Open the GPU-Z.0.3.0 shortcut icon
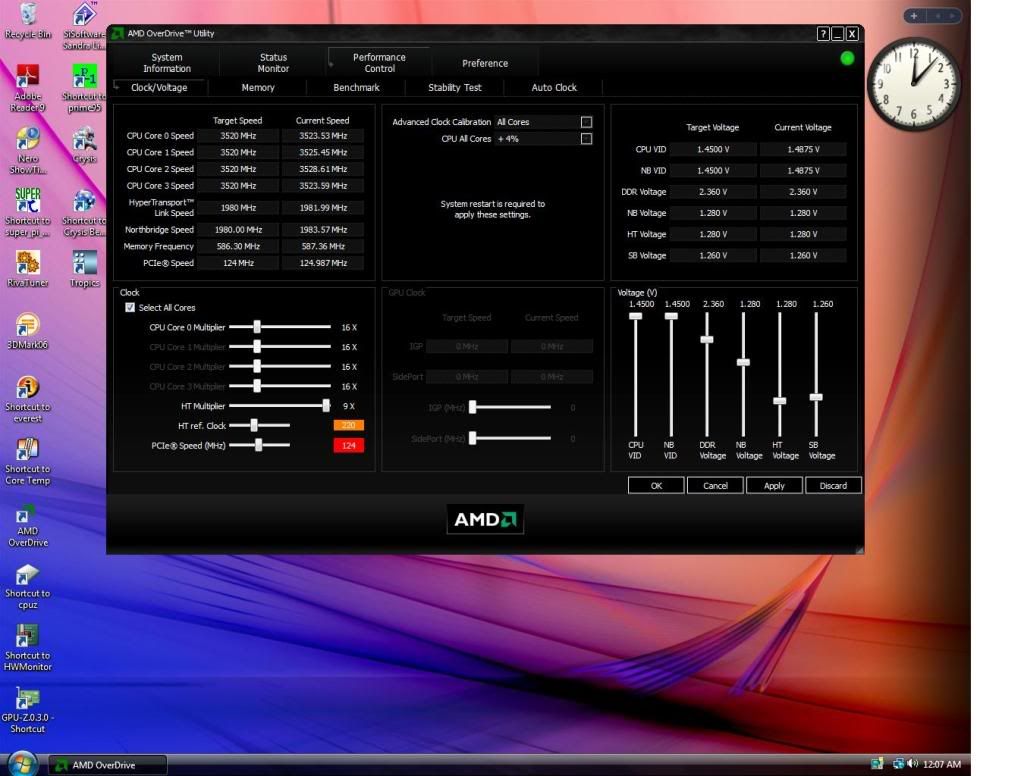Image resolution: width=1024 pixels, height=776 pixels. 27,709
